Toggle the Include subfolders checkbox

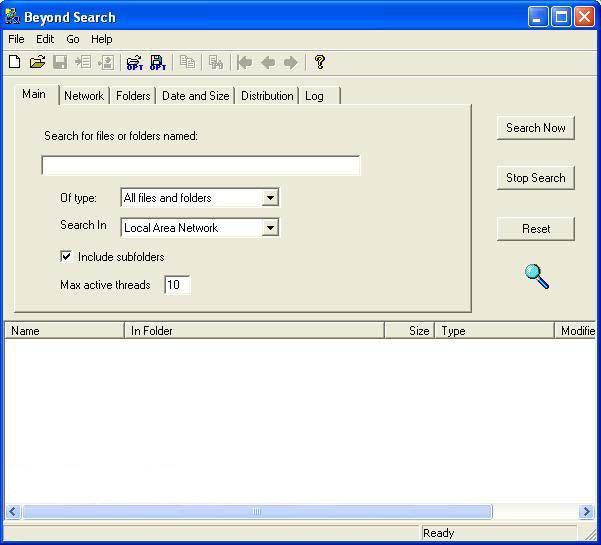pyautogui.click(x=66, y=256)
